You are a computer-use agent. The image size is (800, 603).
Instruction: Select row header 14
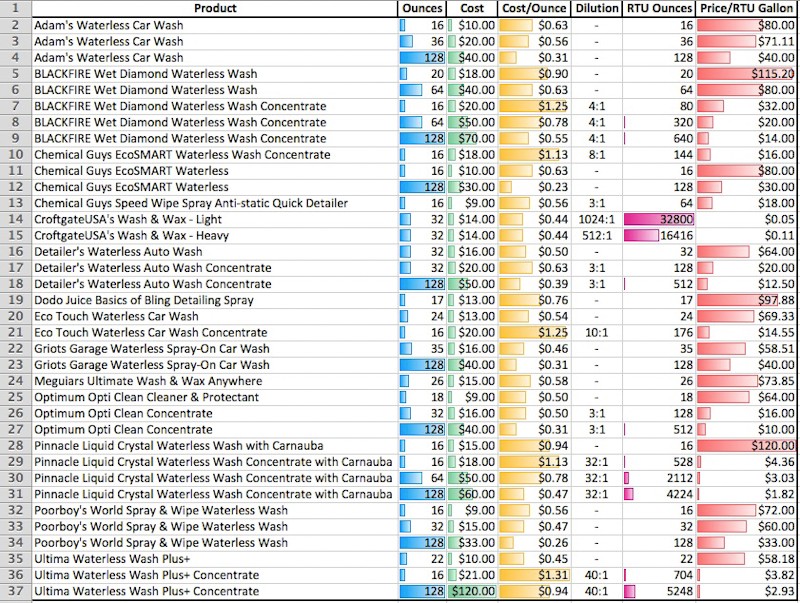(16, 219)
